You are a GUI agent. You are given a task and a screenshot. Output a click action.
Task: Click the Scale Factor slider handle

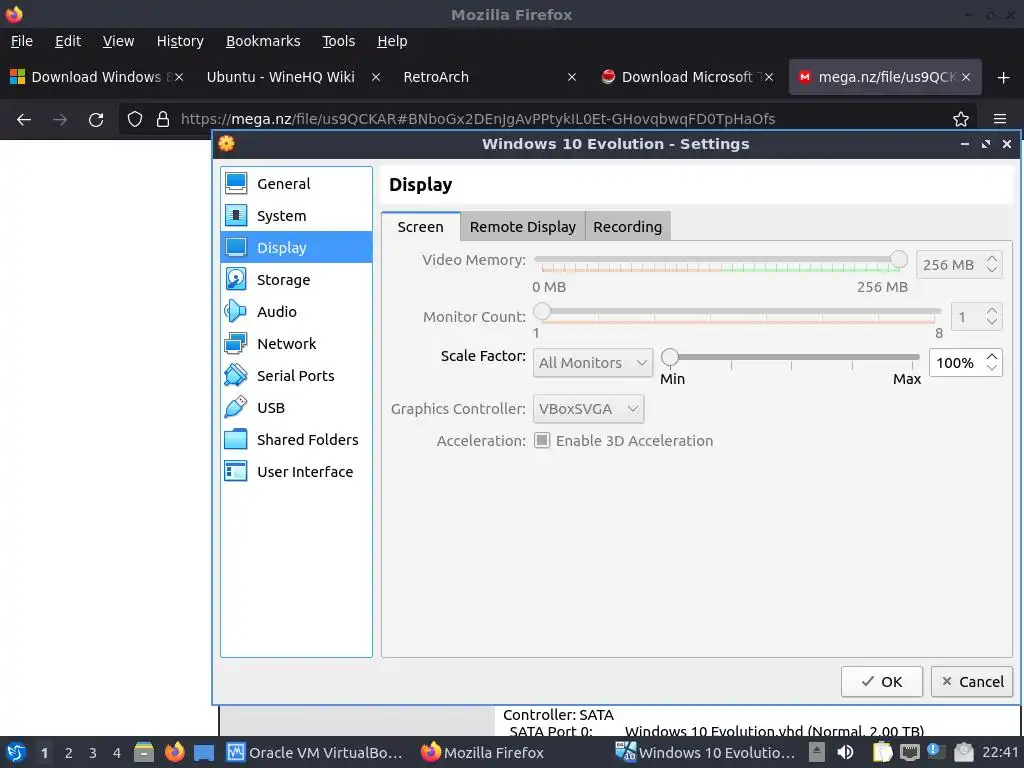point(669,357)
